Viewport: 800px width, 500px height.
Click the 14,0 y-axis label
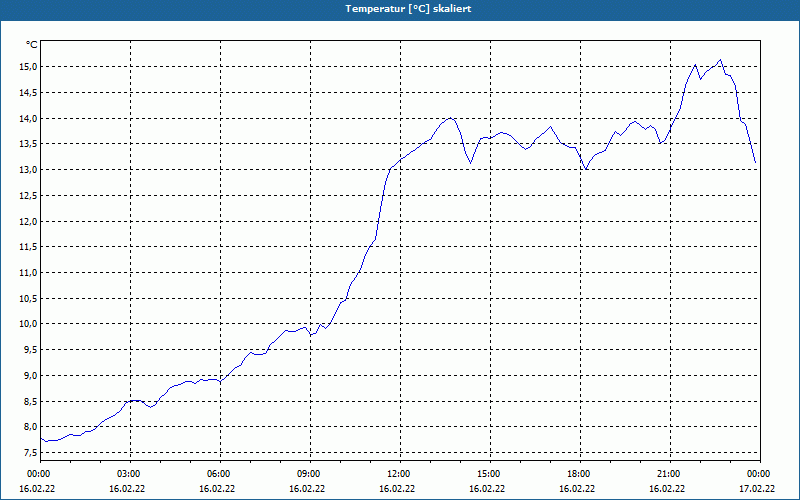(x=28, y=118)
